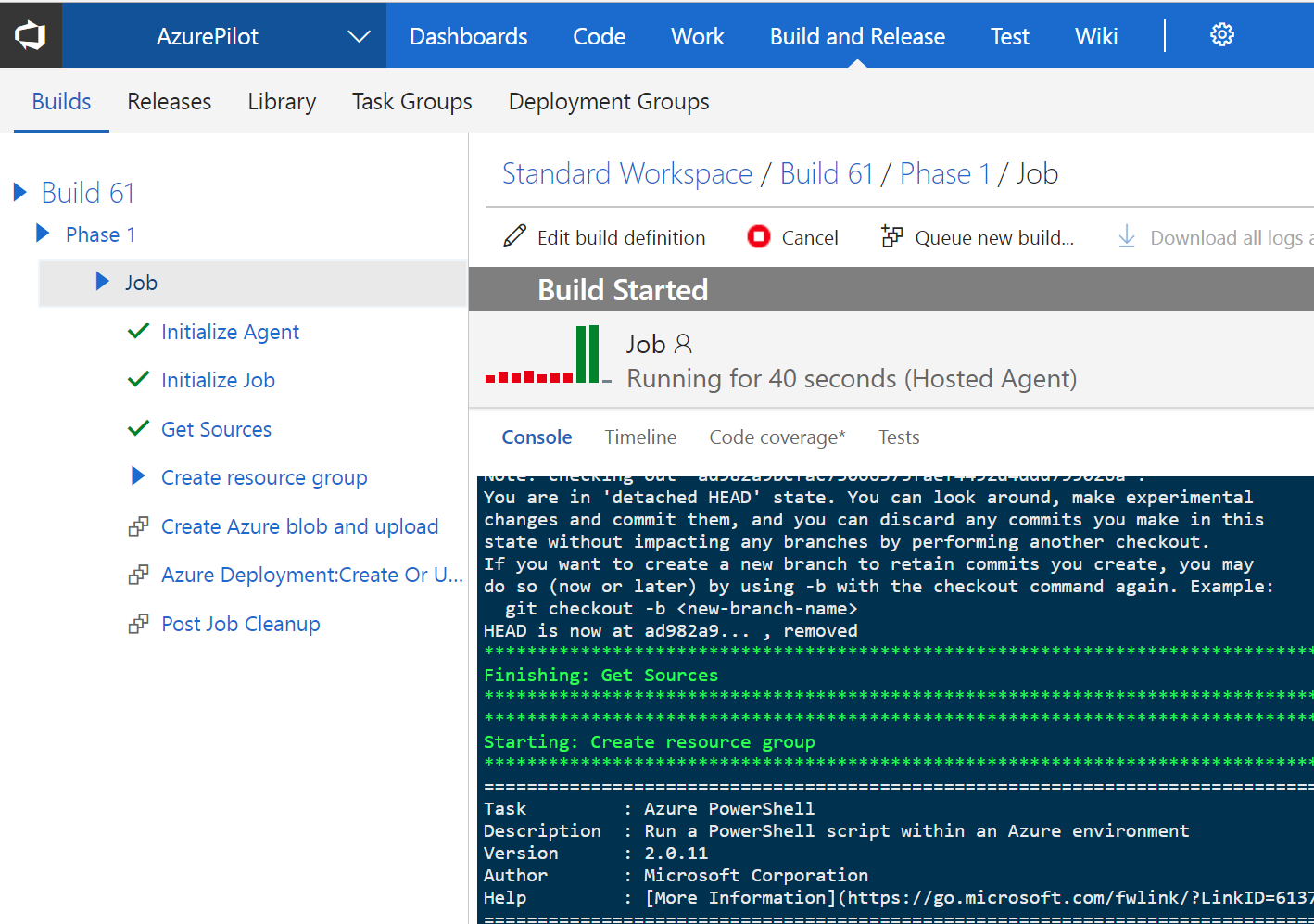
Task: Open the Work hub
Action: tap(698, 36)
